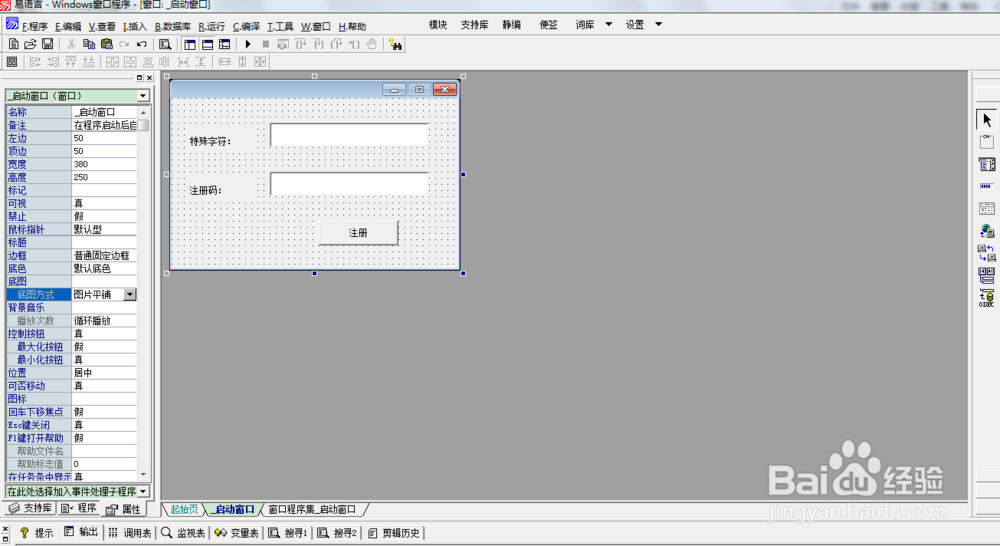
Task: Open the T.工具 menu
Action: [x=280, y=27]
